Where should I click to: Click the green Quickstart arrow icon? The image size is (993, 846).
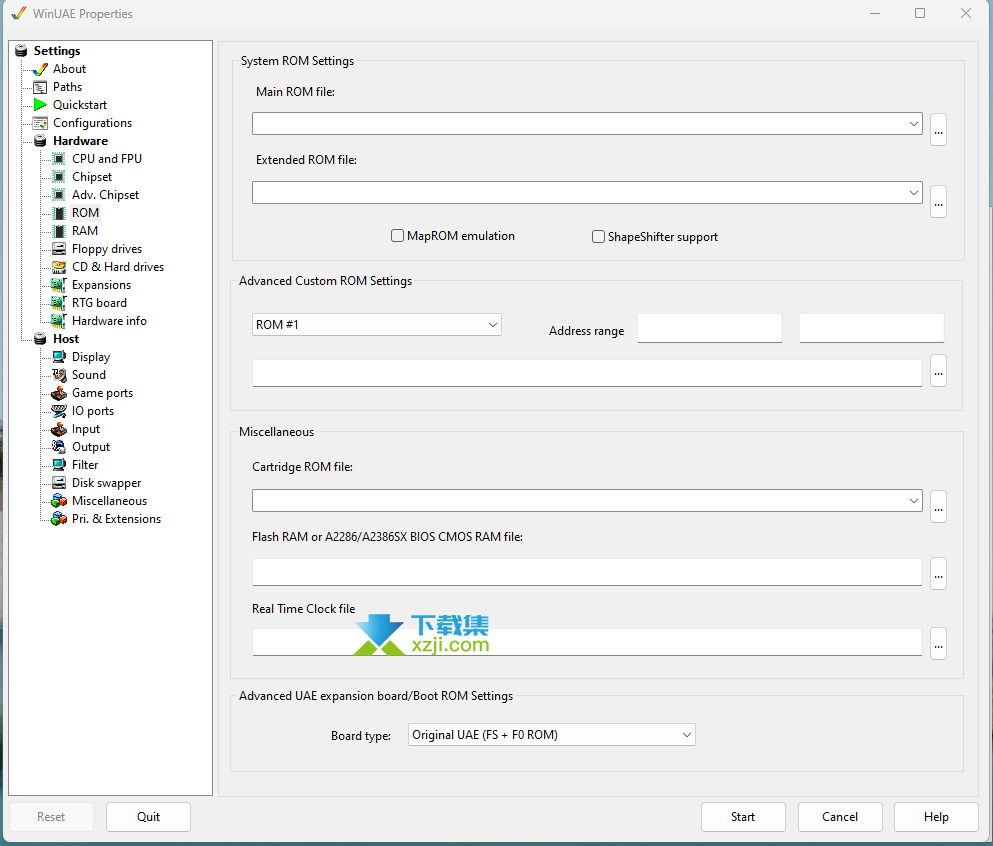click(x=40, y=105)
